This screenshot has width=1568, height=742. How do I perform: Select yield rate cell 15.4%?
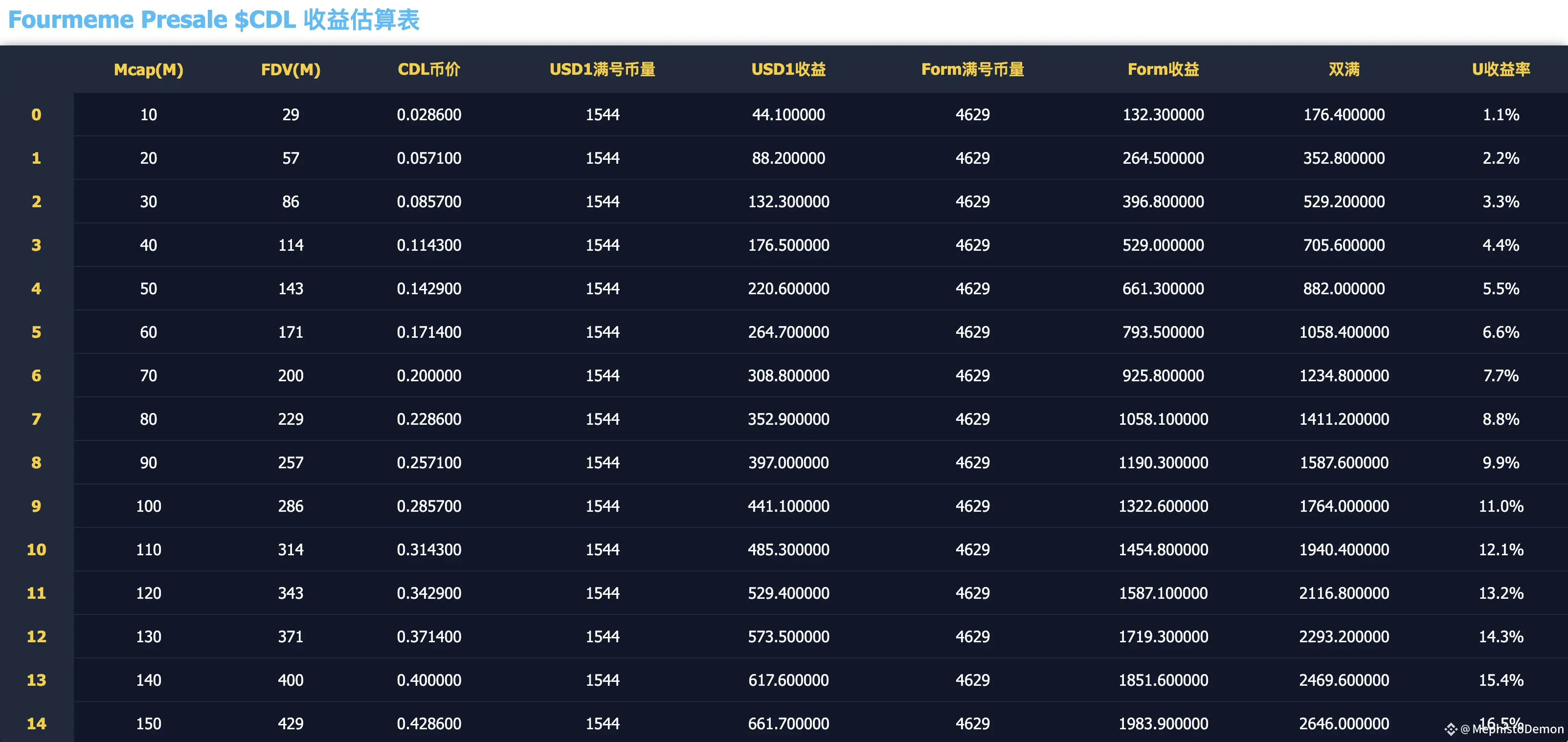[x=1501, y=680]
